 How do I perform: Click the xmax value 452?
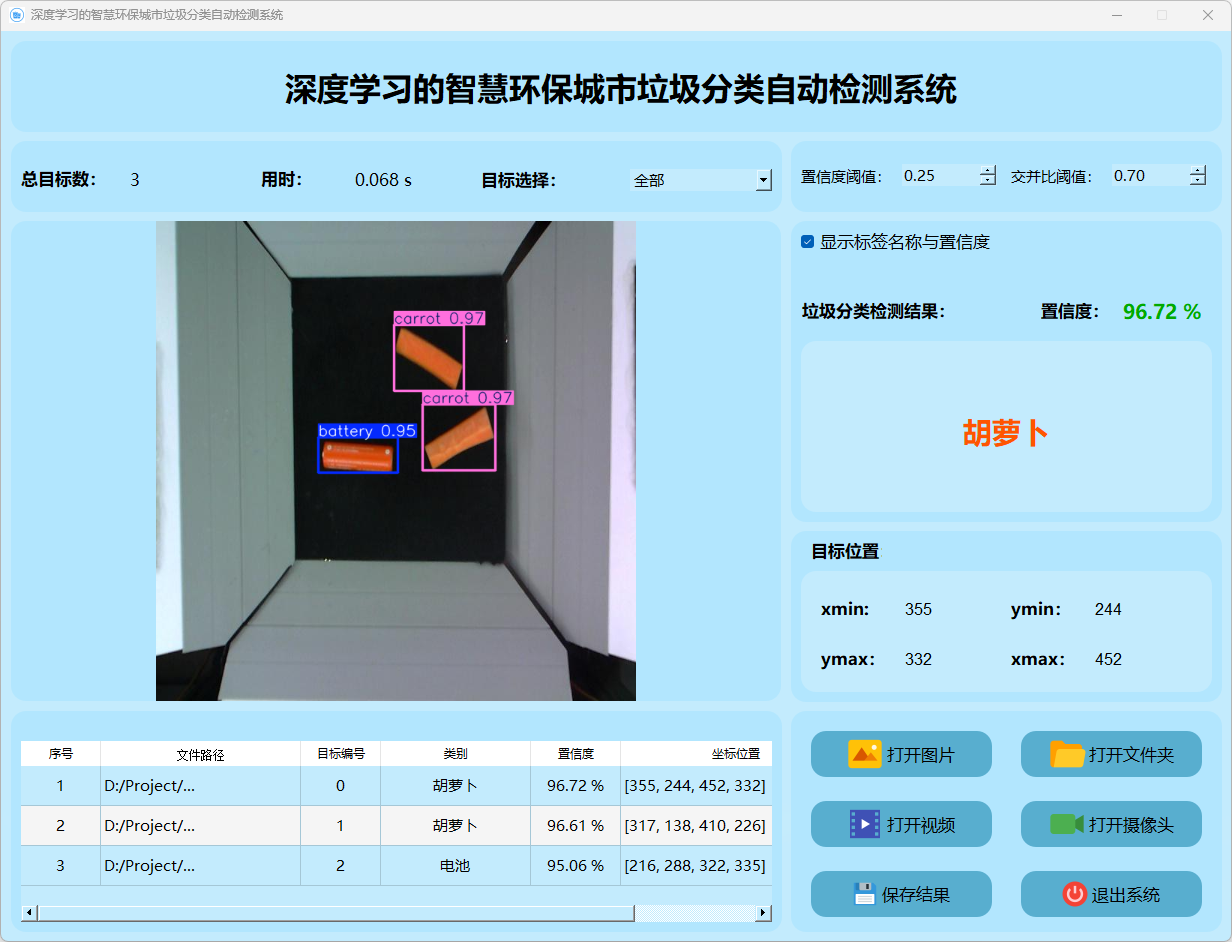tap(1108, 659)
